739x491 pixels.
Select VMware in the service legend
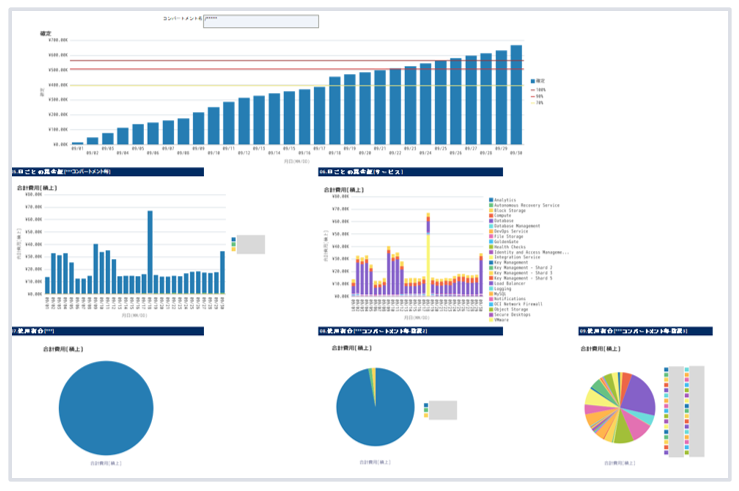click(x=502, y=320)
